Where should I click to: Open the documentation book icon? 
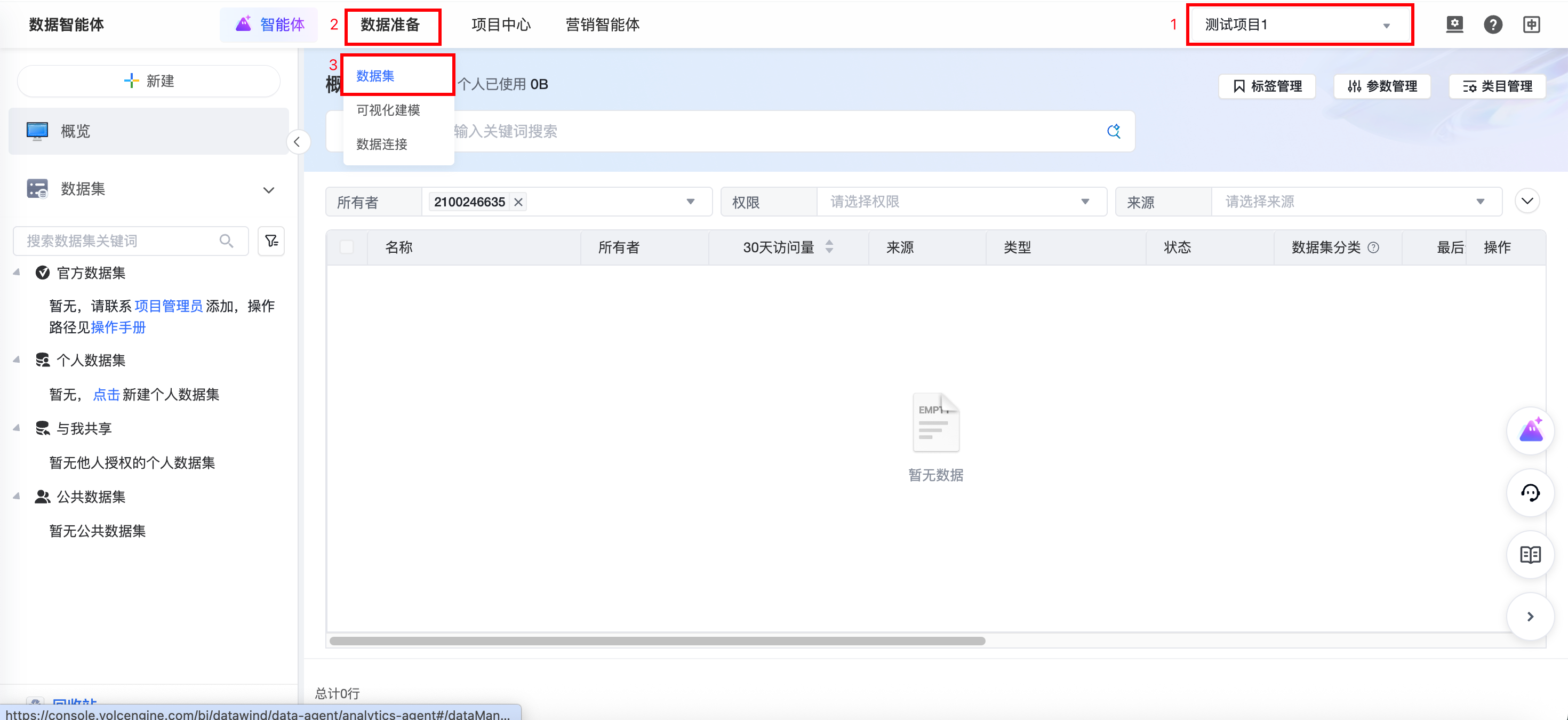pos(1530,555)
